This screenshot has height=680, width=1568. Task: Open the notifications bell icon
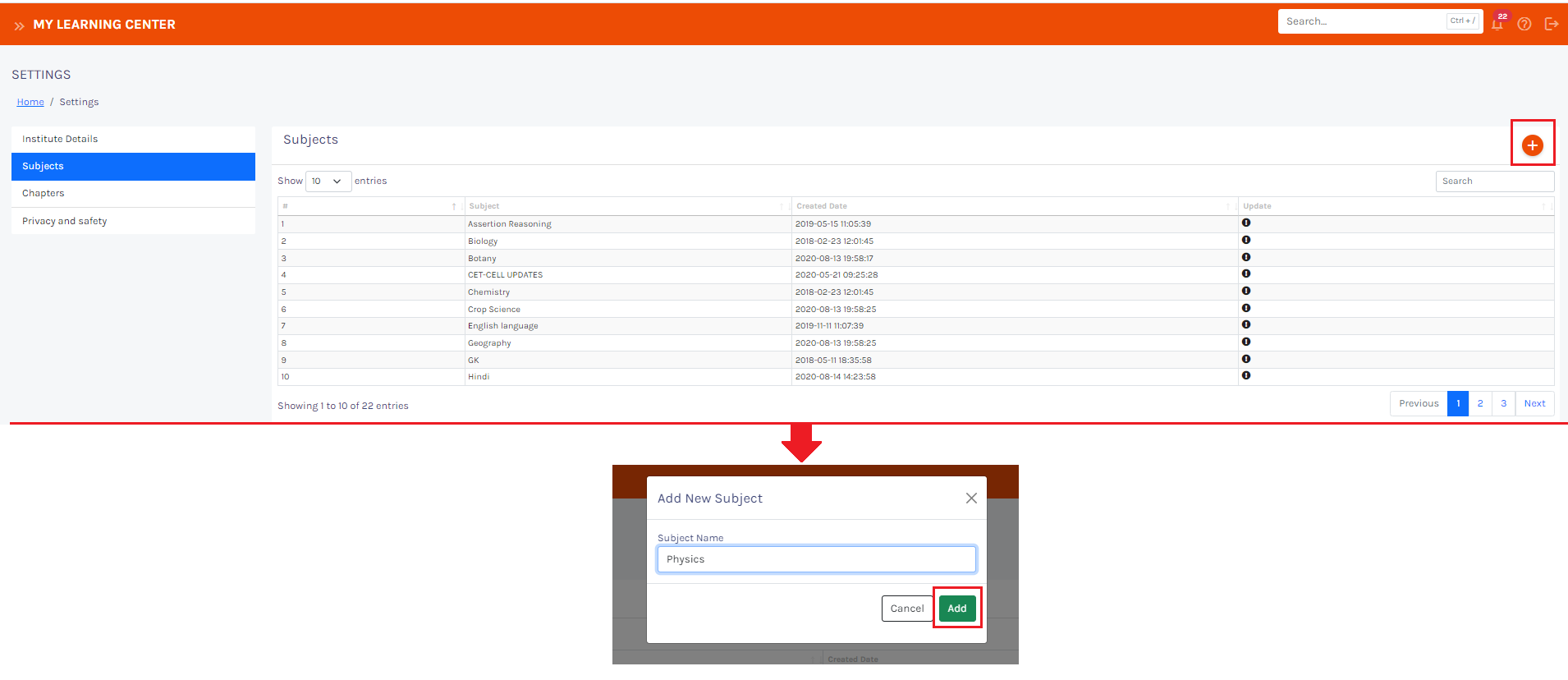[1497, 24]
